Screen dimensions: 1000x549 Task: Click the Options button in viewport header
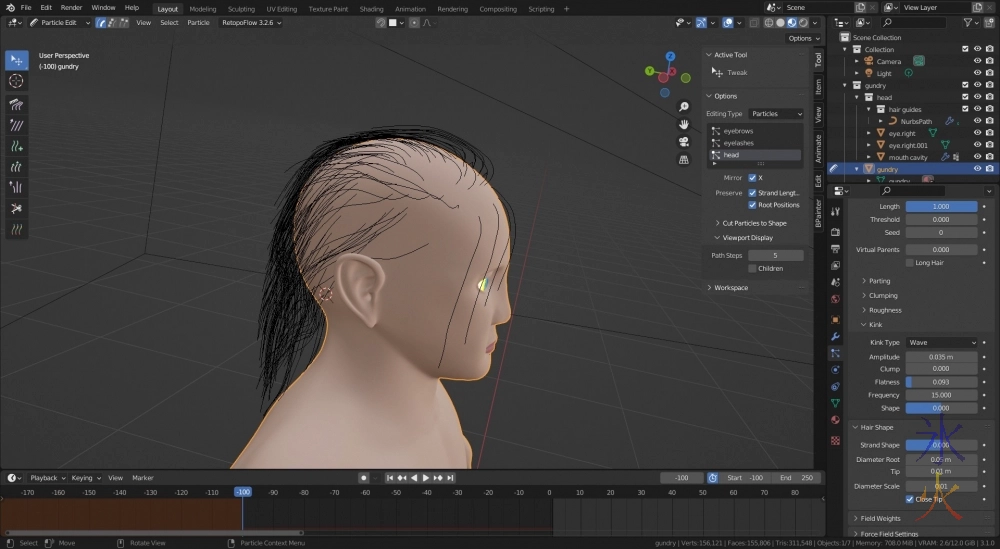pyautogui.click(x=802, y=38)
